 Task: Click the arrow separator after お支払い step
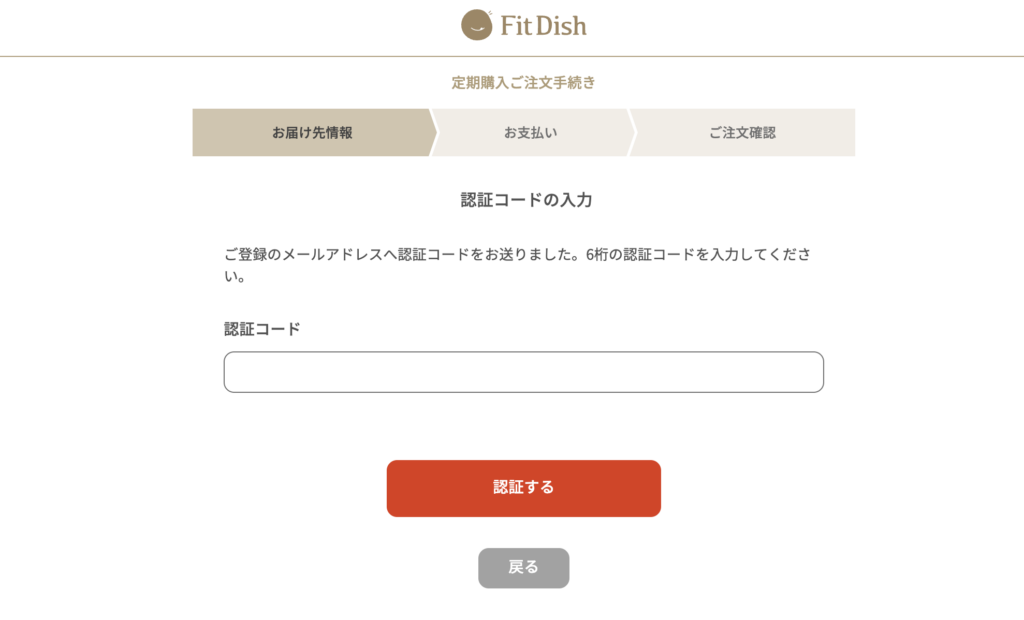(631, 133)
